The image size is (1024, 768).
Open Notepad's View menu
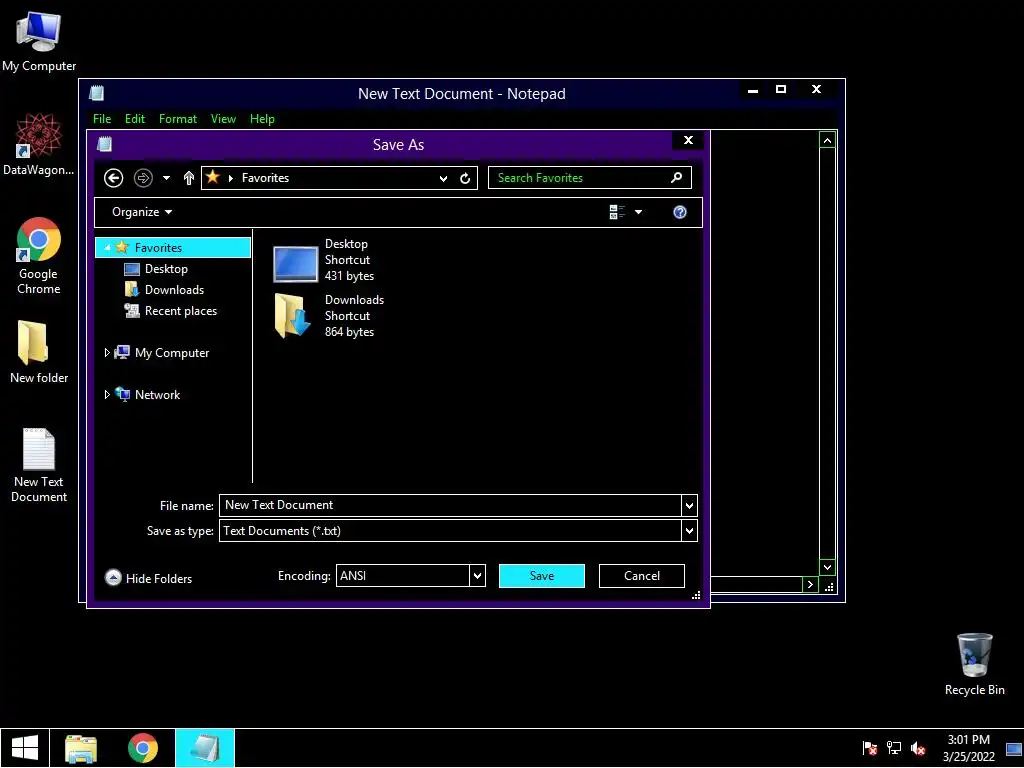click(x=223, y=119)
